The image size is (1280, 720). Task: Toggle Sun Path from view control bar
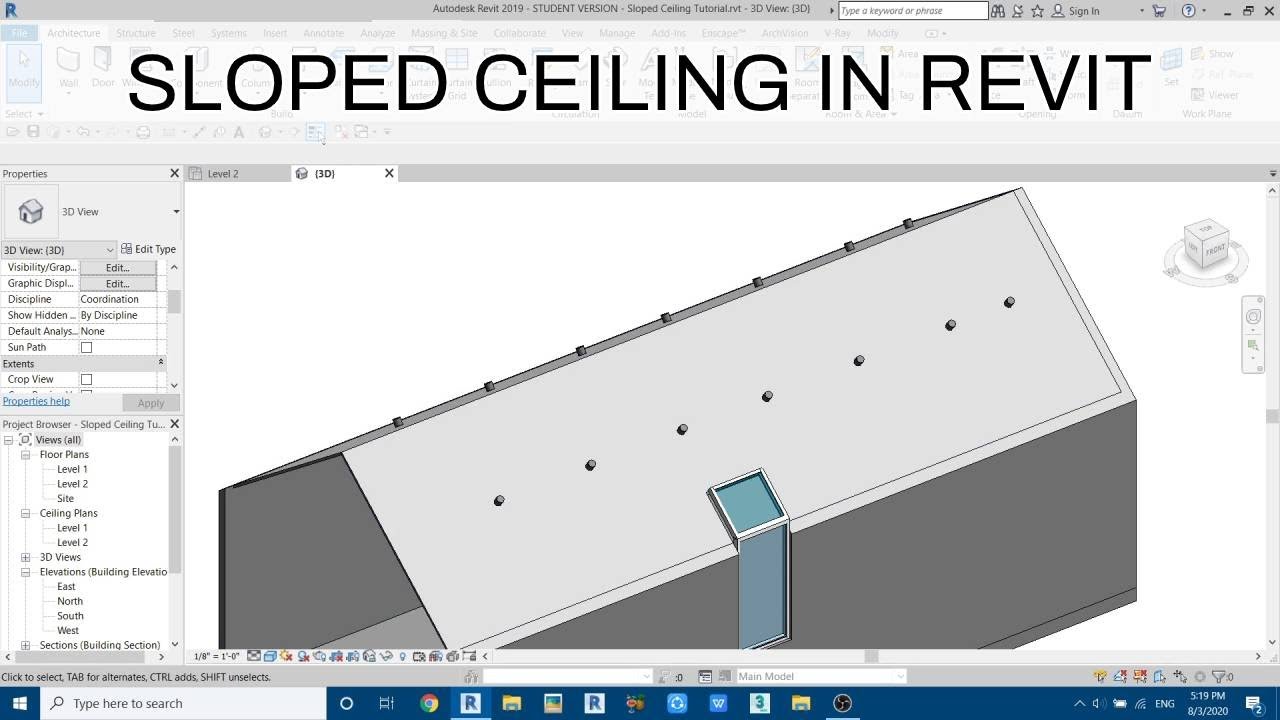click(286, 656)
